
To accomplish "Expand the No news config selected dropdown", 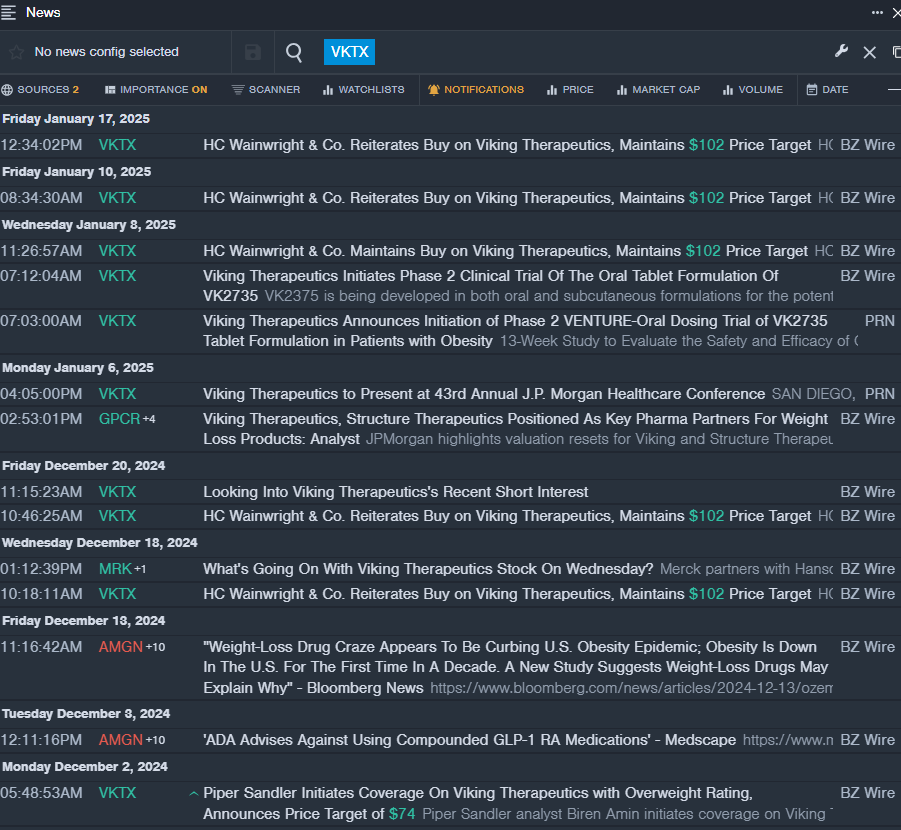I will [106, 52].
